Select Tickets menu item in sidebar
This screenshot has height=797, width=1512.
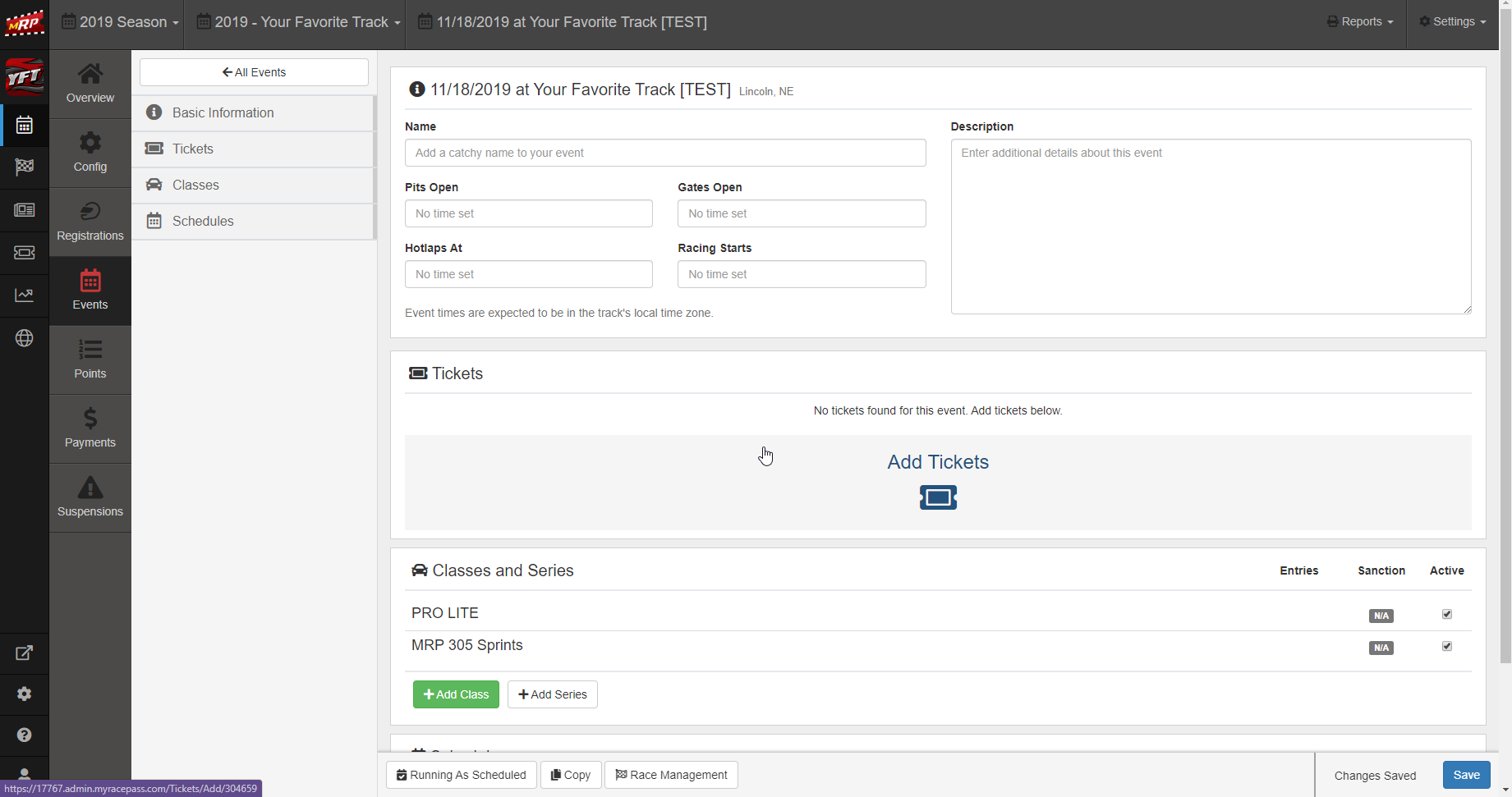click(x=253, y=149)
